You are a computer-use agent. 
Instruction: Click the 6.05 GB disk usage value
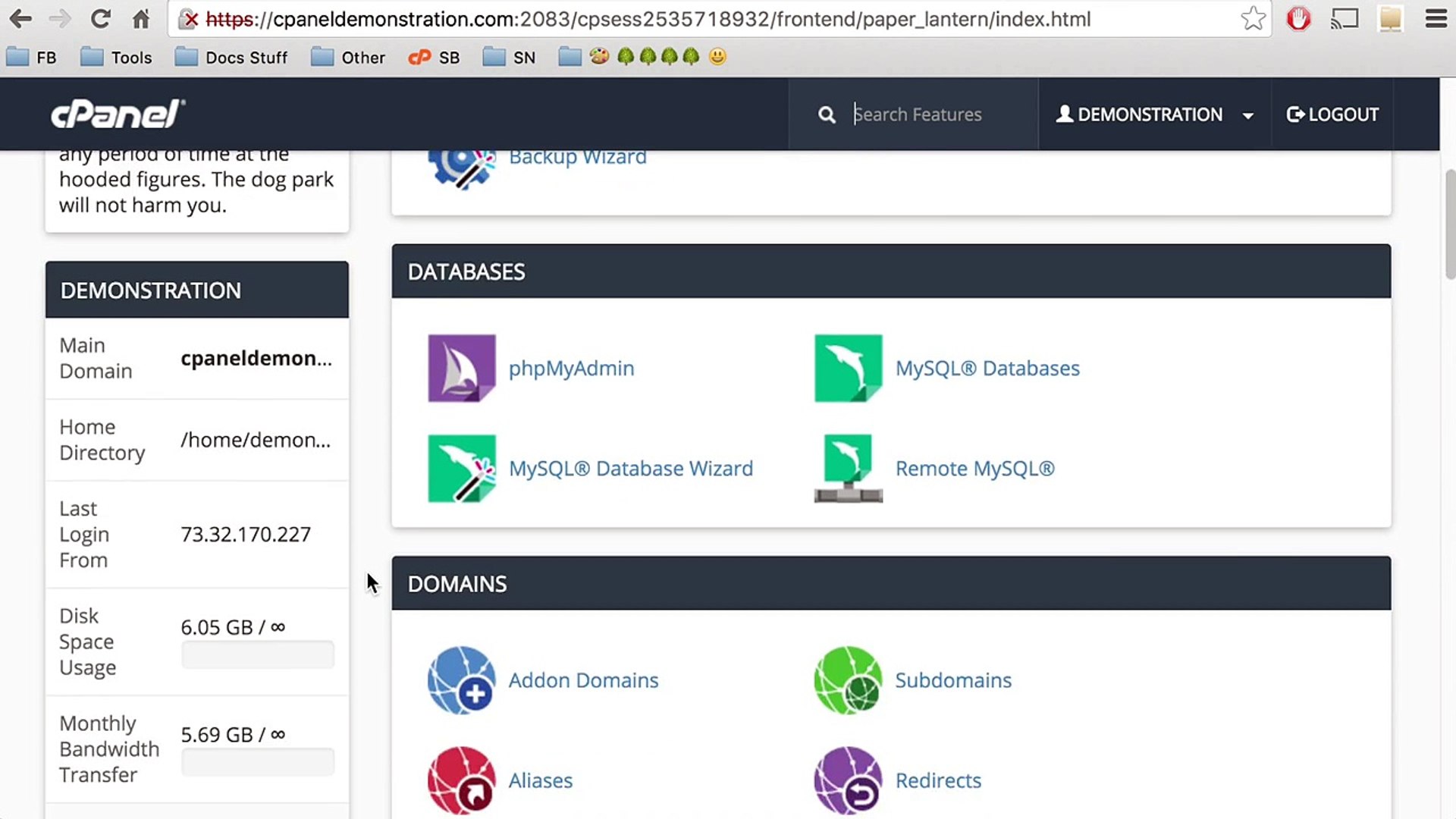[233, 628]
